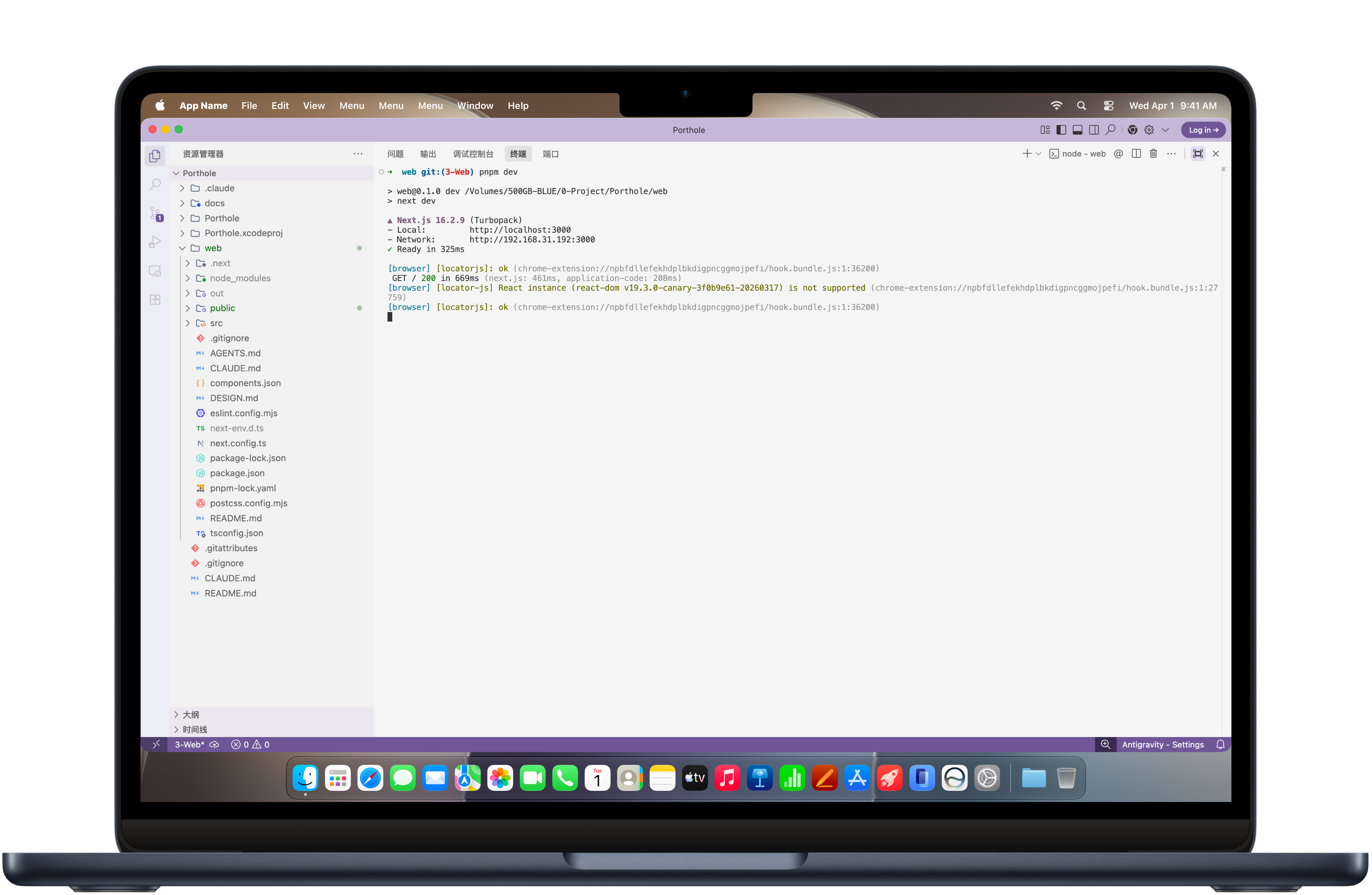Switch to 端口 ports tab

tap(551, 154)
